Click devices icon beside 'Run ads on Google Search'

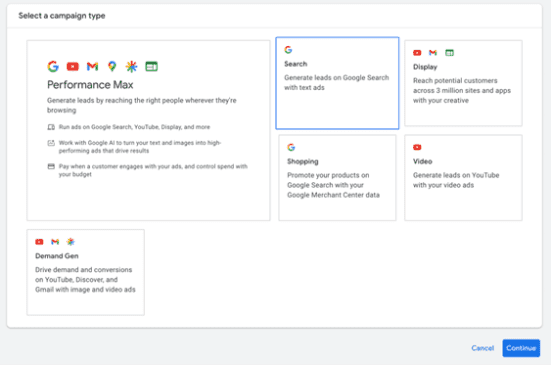pyautogui.click(x=51, y=127)
